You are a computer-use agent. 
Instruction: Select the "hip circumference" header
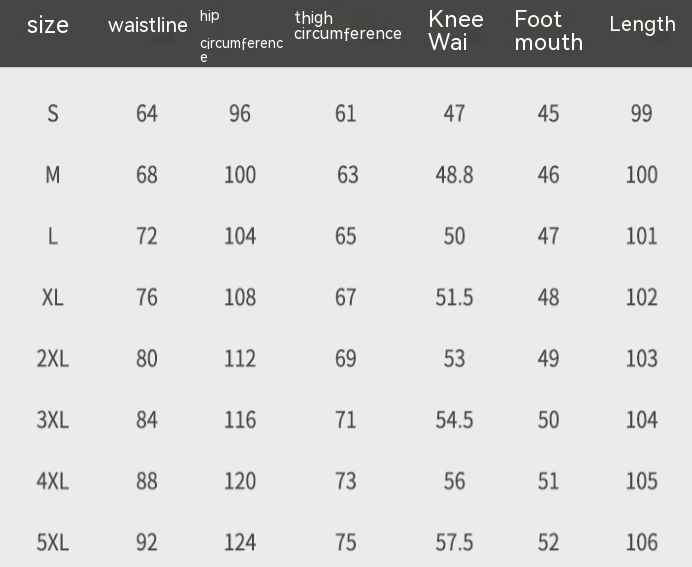(240, 37)
